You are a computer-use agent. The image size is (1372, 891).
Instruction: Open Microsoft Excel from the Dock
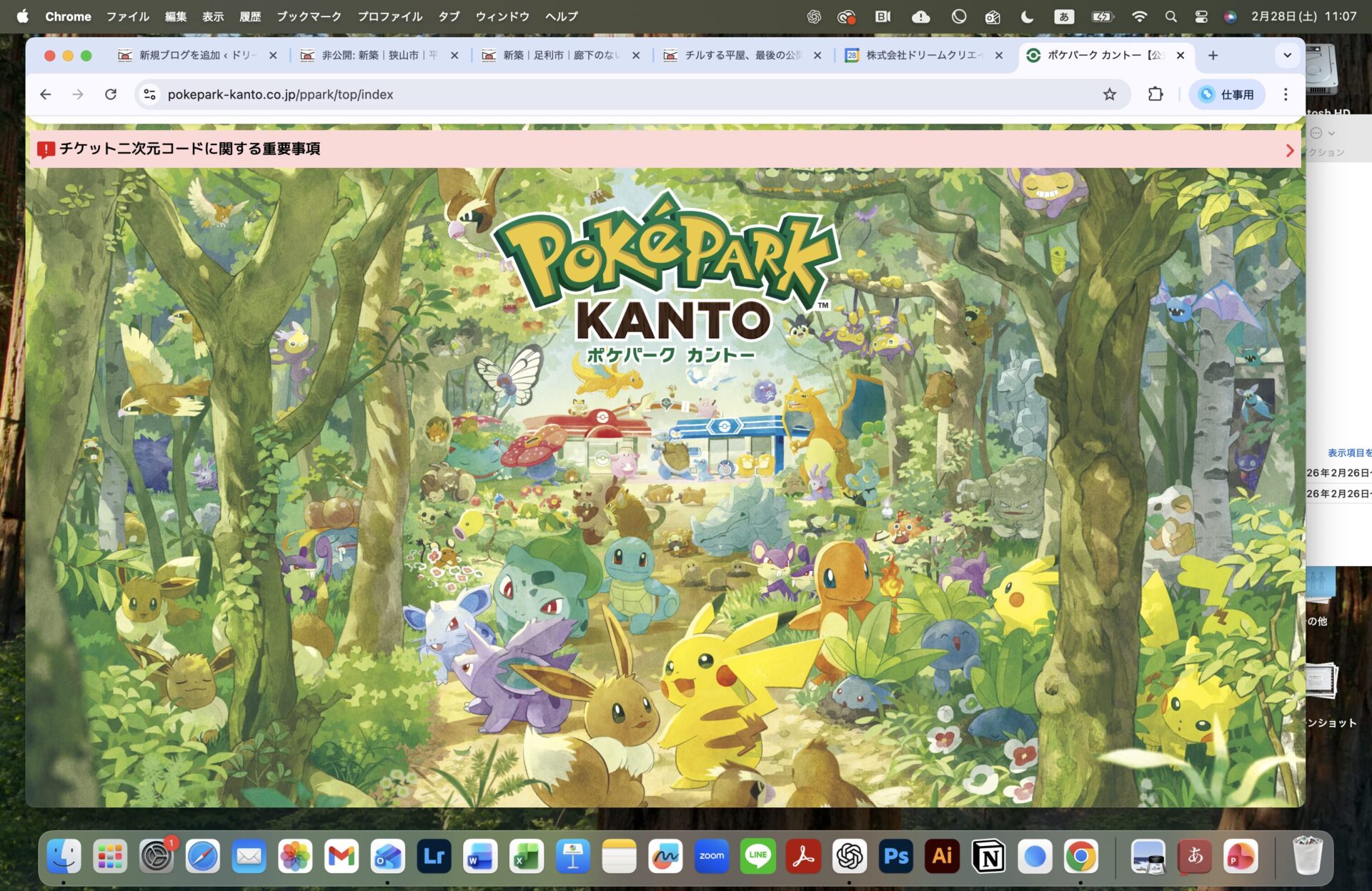coord(527,855)
